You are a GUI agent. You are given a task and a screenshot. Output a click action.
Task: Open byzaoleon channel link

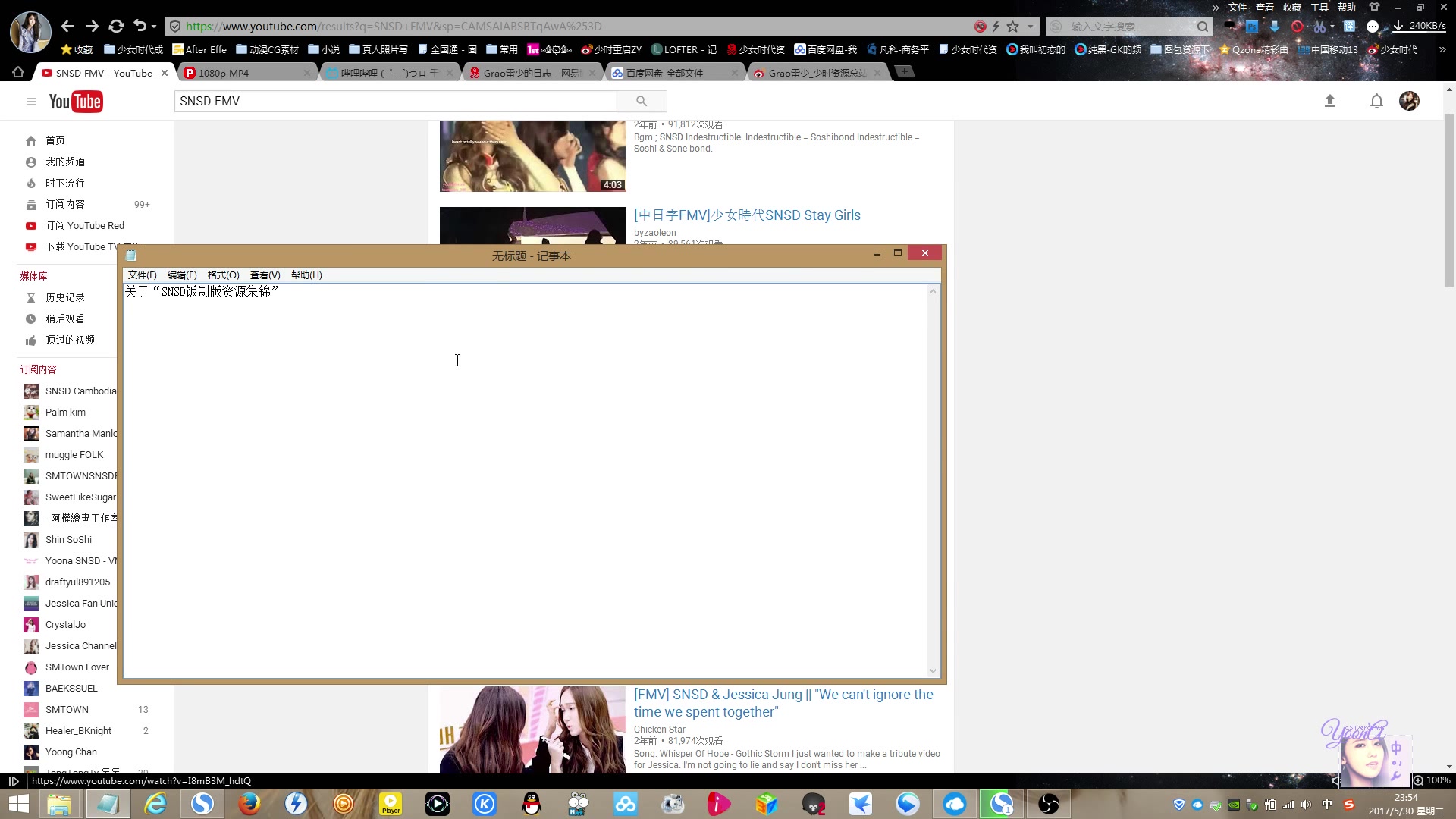[654, 233]
